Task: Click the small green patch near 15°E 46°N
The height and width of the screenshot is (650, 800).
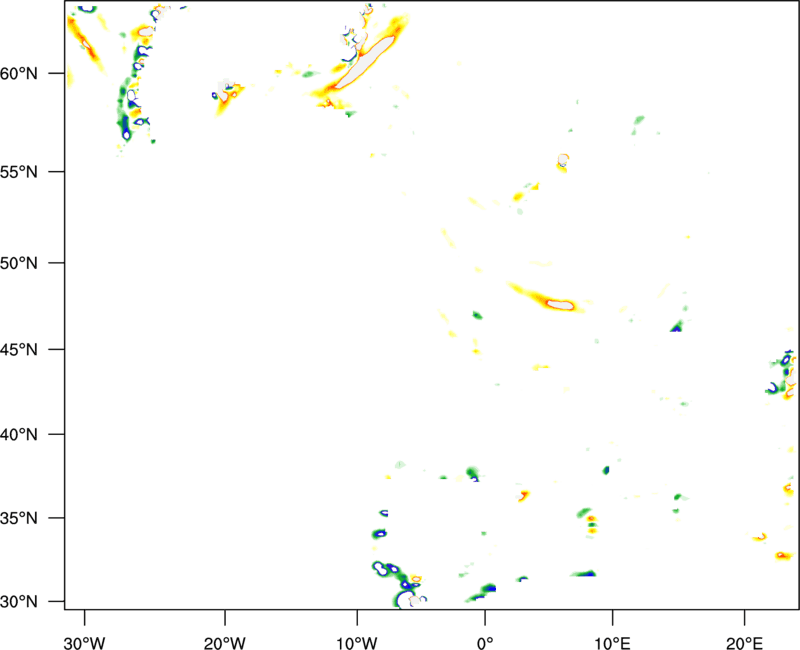Action: pos(677,325)
